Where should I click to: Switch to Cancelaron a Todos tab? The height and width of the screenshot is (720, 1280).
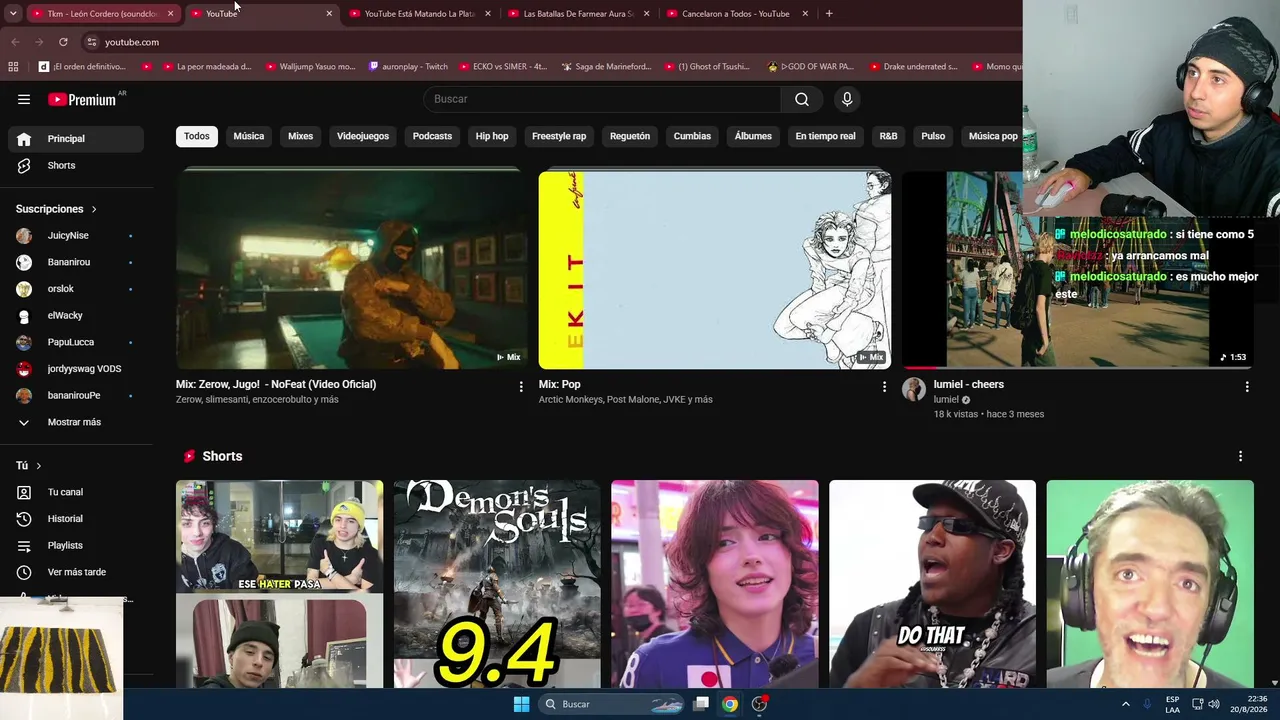pyautogui.click(x=737, y=14)
